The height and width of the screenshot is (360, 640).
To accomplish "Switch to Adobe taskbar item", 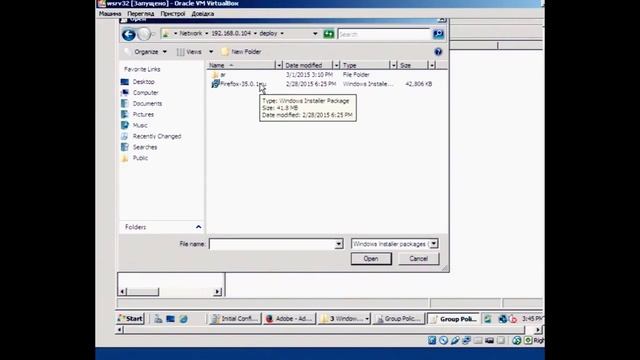I will pyautogui.click(x=289, y=319).
